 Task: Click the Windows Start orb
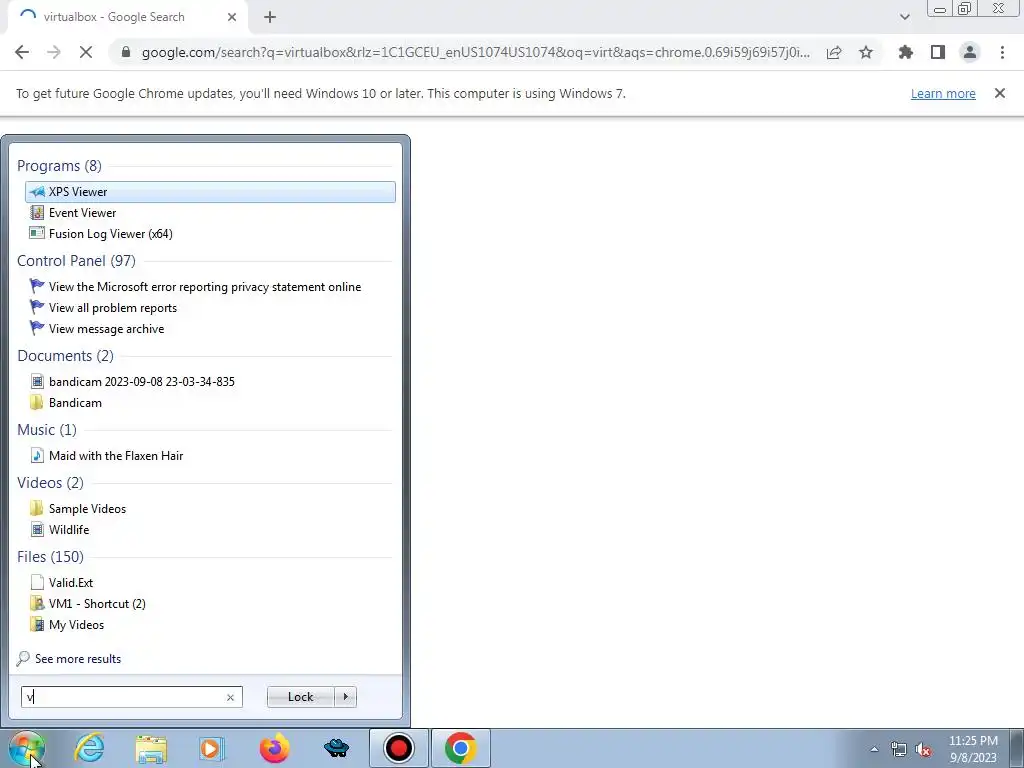pos(27,748)
